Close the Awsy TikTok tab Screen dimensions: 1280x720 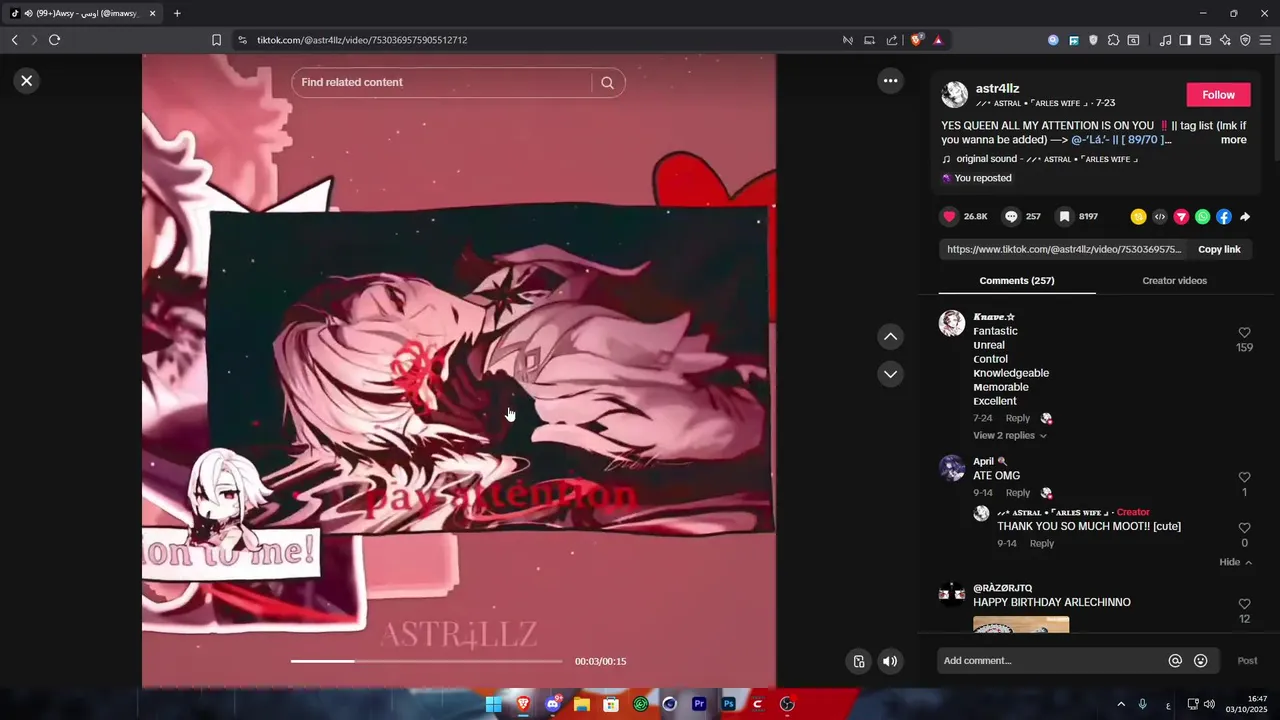point(152,13)
